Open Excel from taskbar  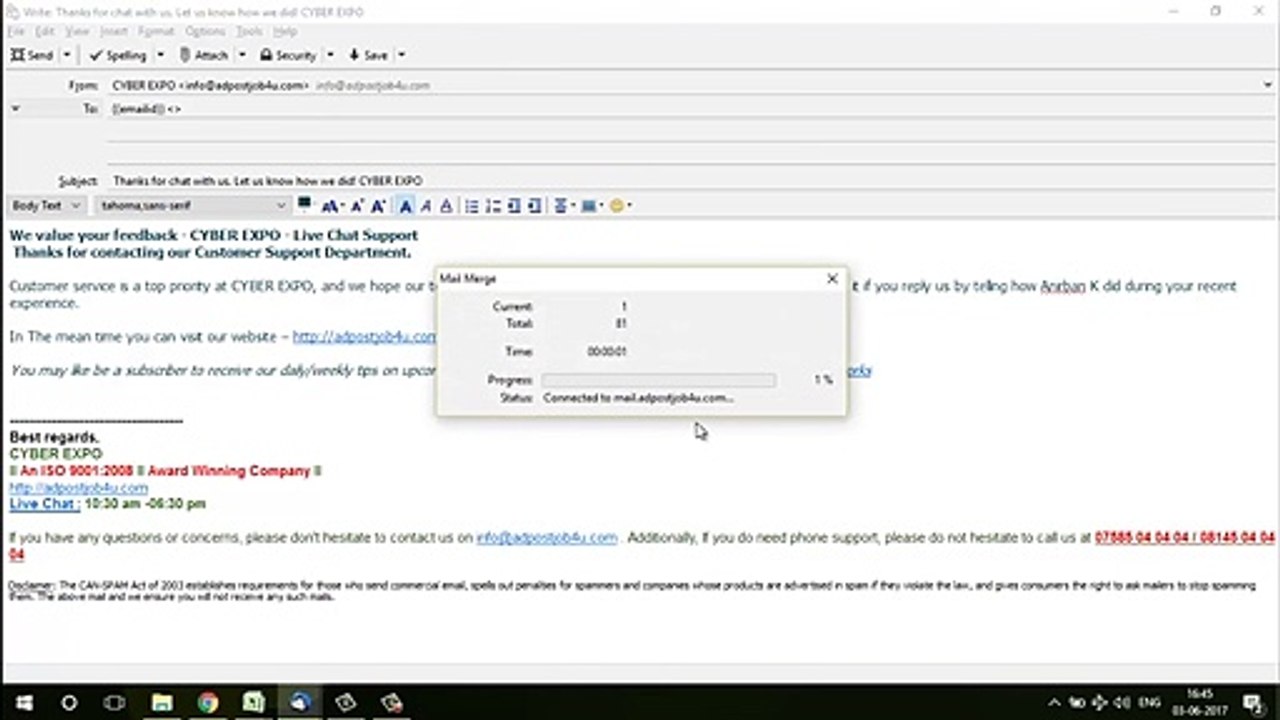(253, 703)
